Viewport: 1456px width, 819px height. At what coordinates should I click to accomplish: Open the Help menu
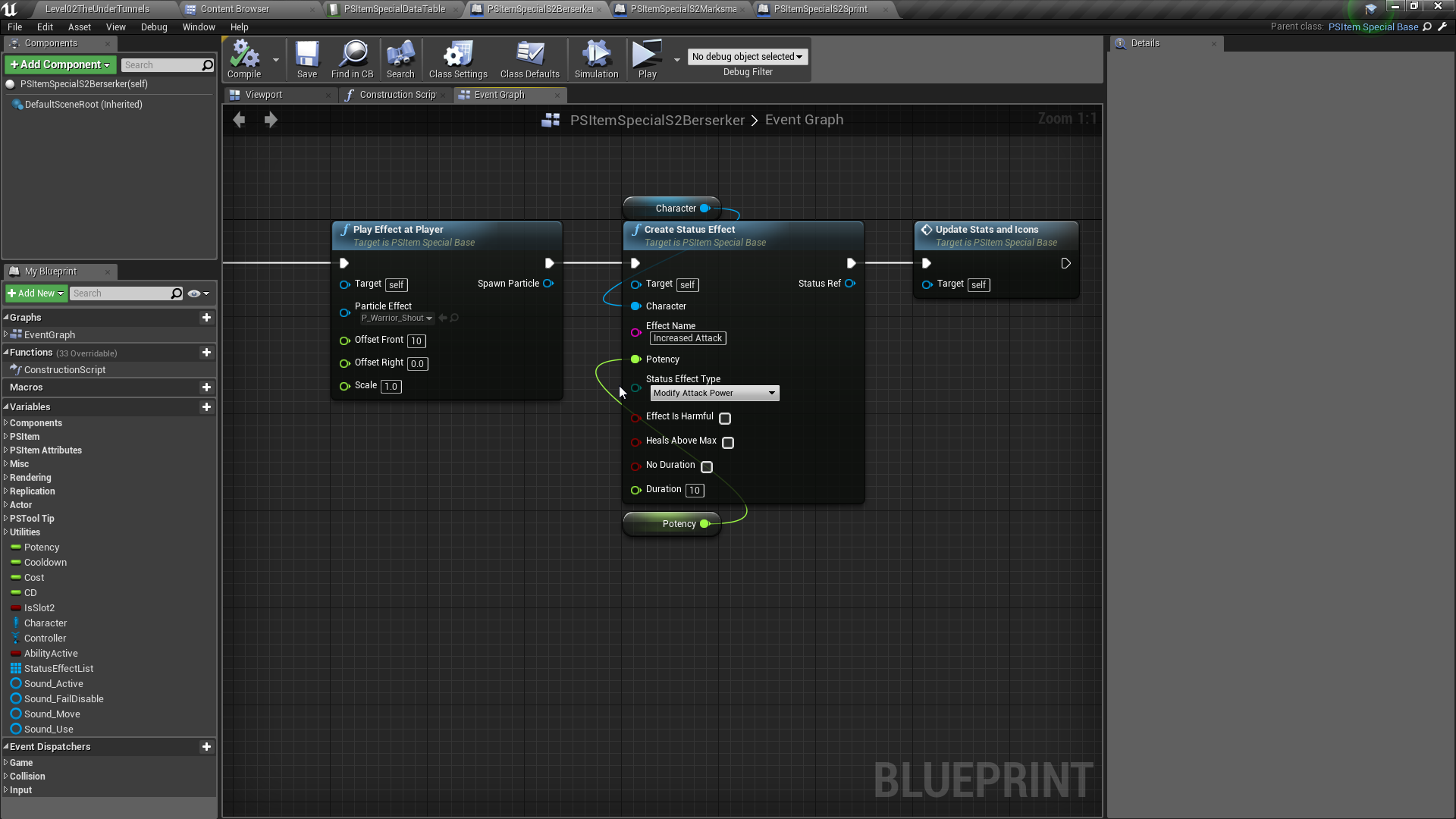click(x=240, y=27)
